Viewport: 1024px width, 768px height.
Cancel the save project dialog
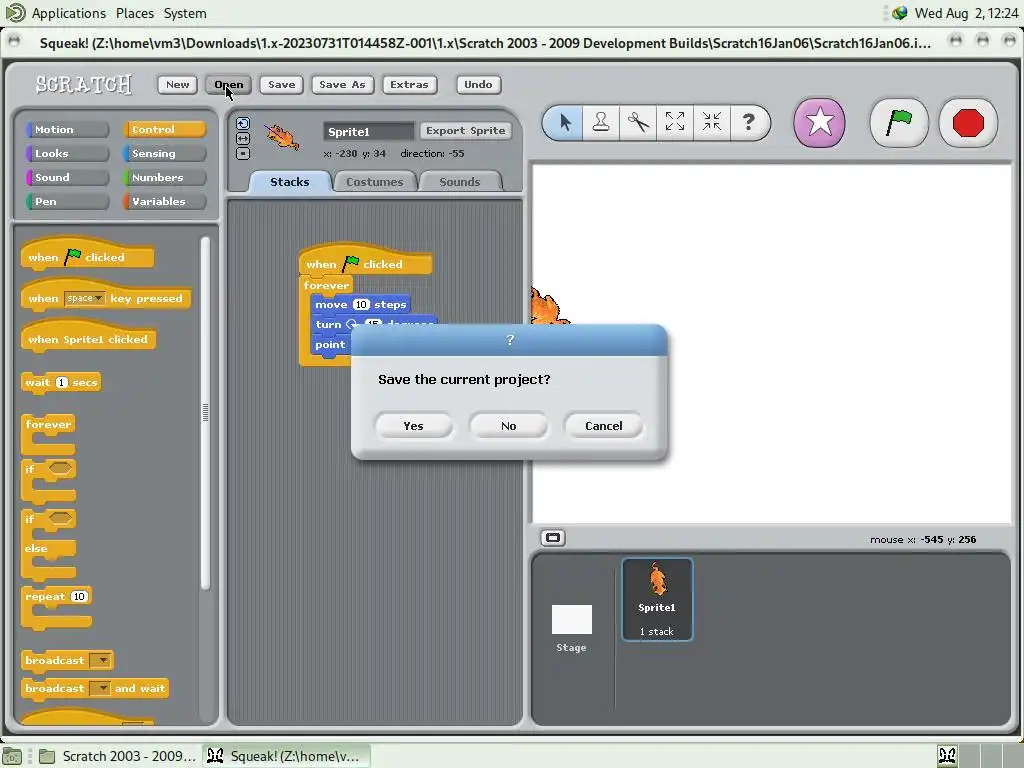603,426
